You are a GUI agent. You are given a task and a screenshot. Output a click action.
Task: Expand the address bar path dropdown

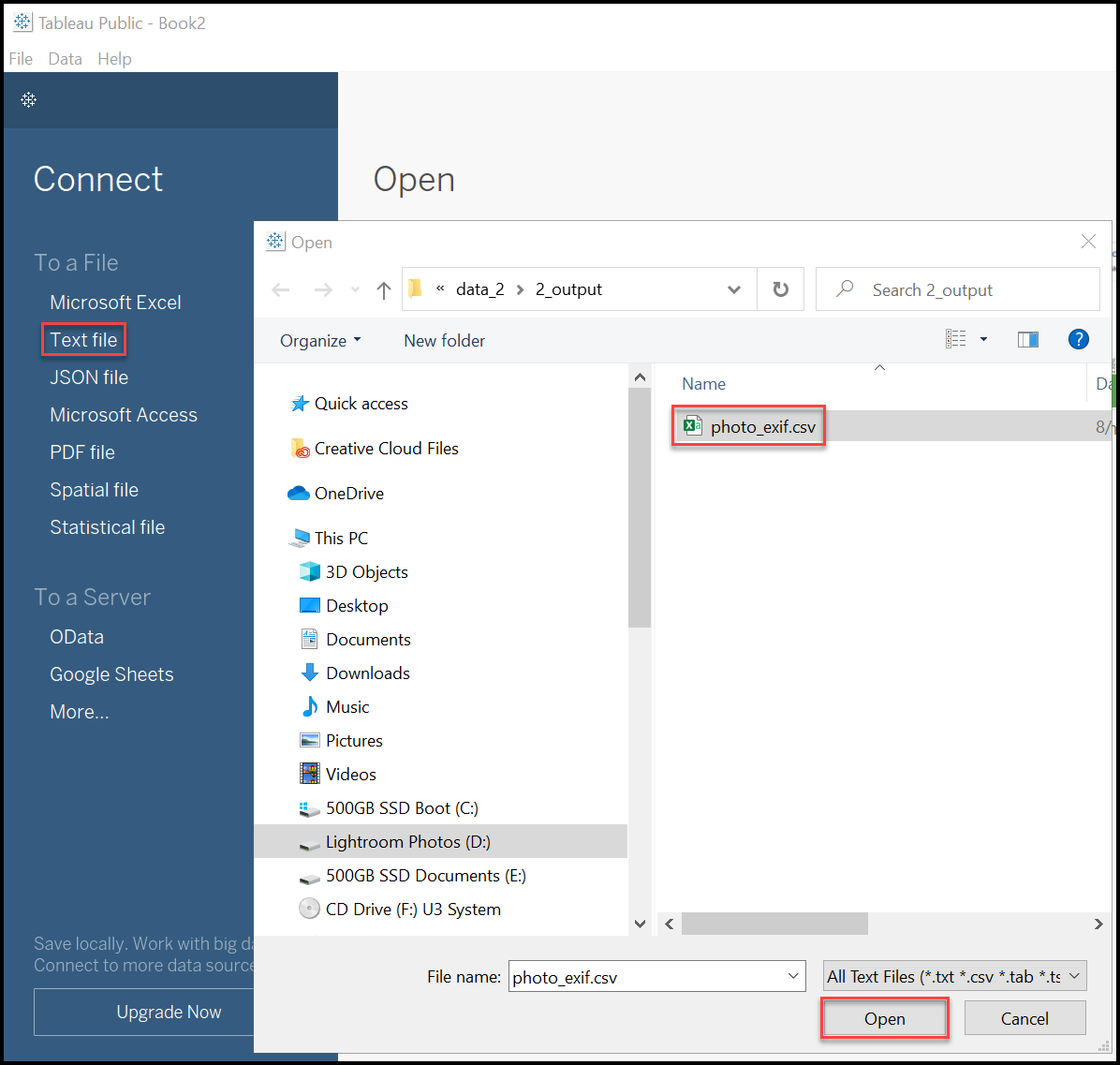pos(733,289)
